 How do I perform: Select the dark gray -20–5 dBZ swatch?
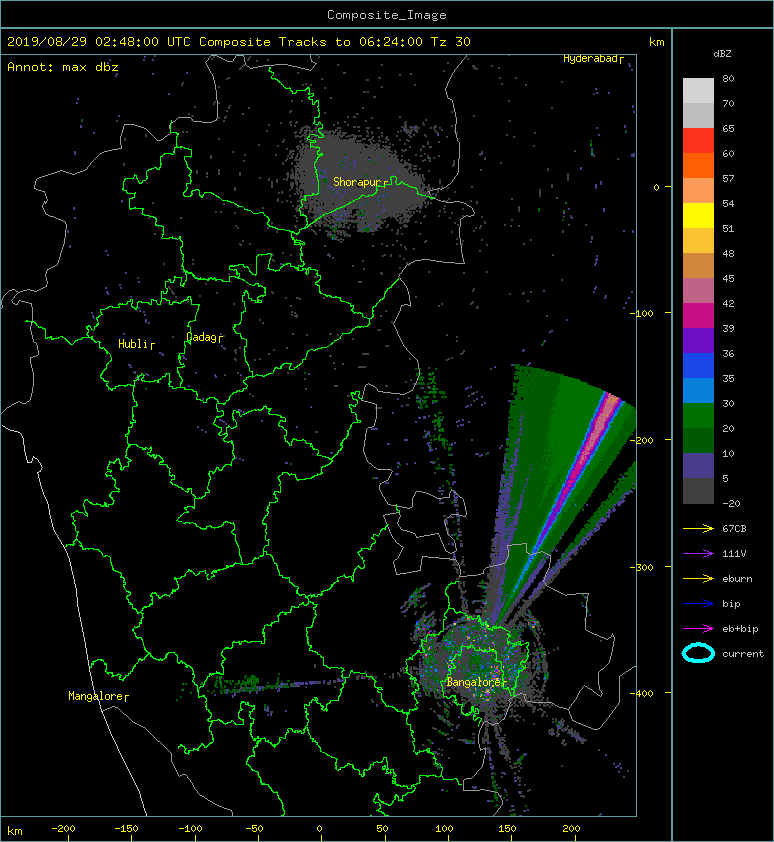698,490
